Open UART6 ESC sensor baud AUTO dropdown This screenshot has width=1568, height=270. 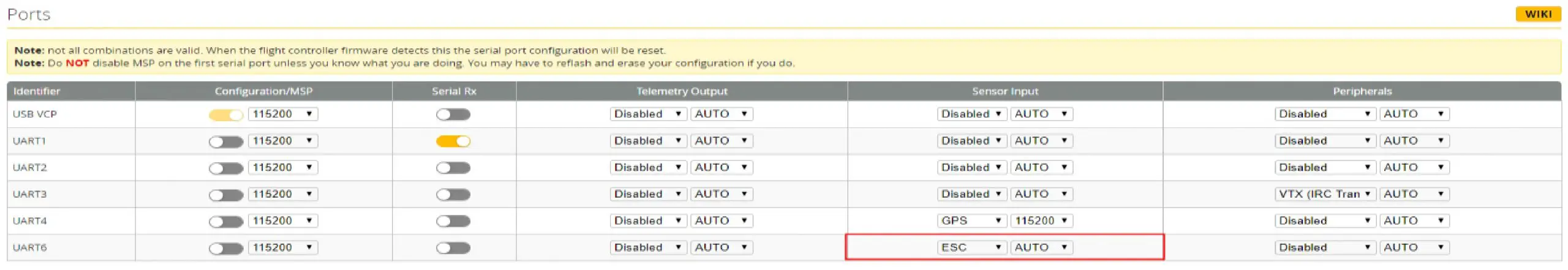click(1042, 247)
